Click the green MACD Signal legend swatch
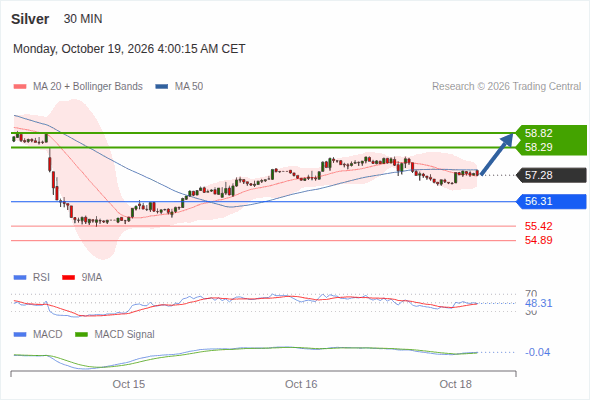This screenshot has height=400, width=590. 81,335
